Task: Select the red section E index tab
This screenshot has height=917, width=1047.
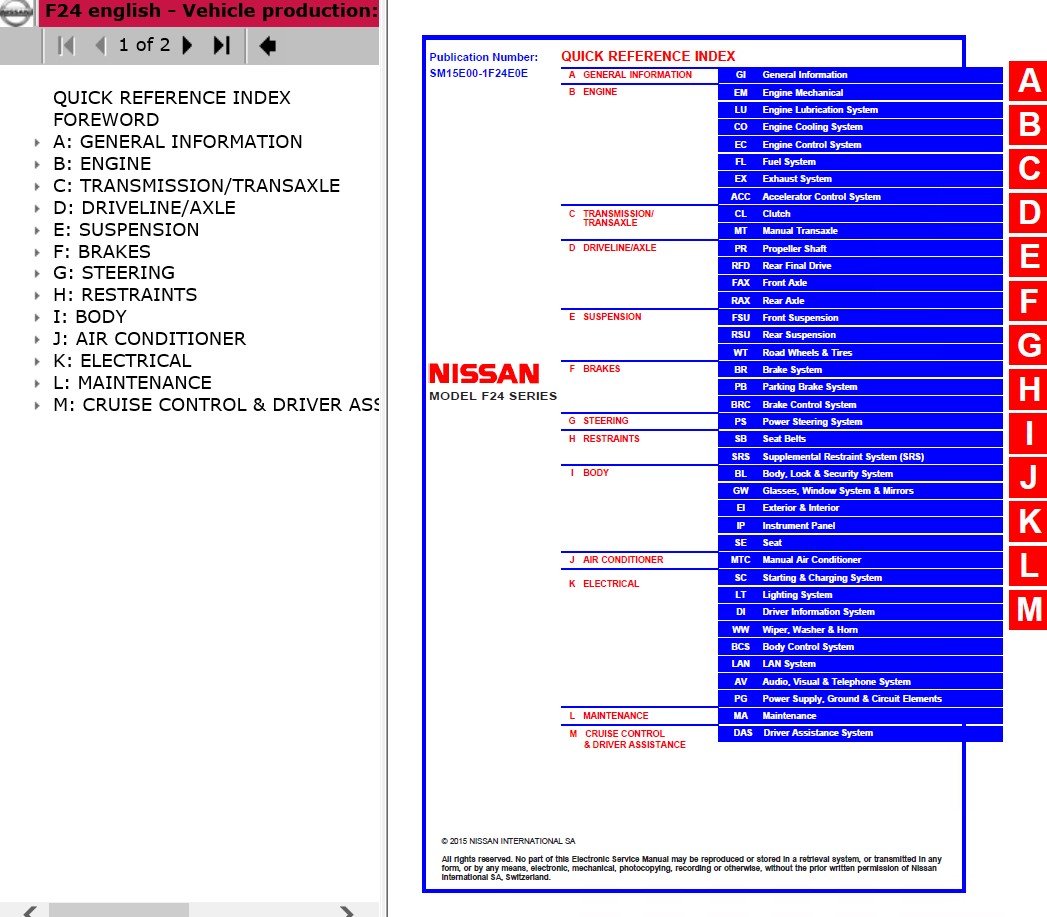Action: 1028,257
